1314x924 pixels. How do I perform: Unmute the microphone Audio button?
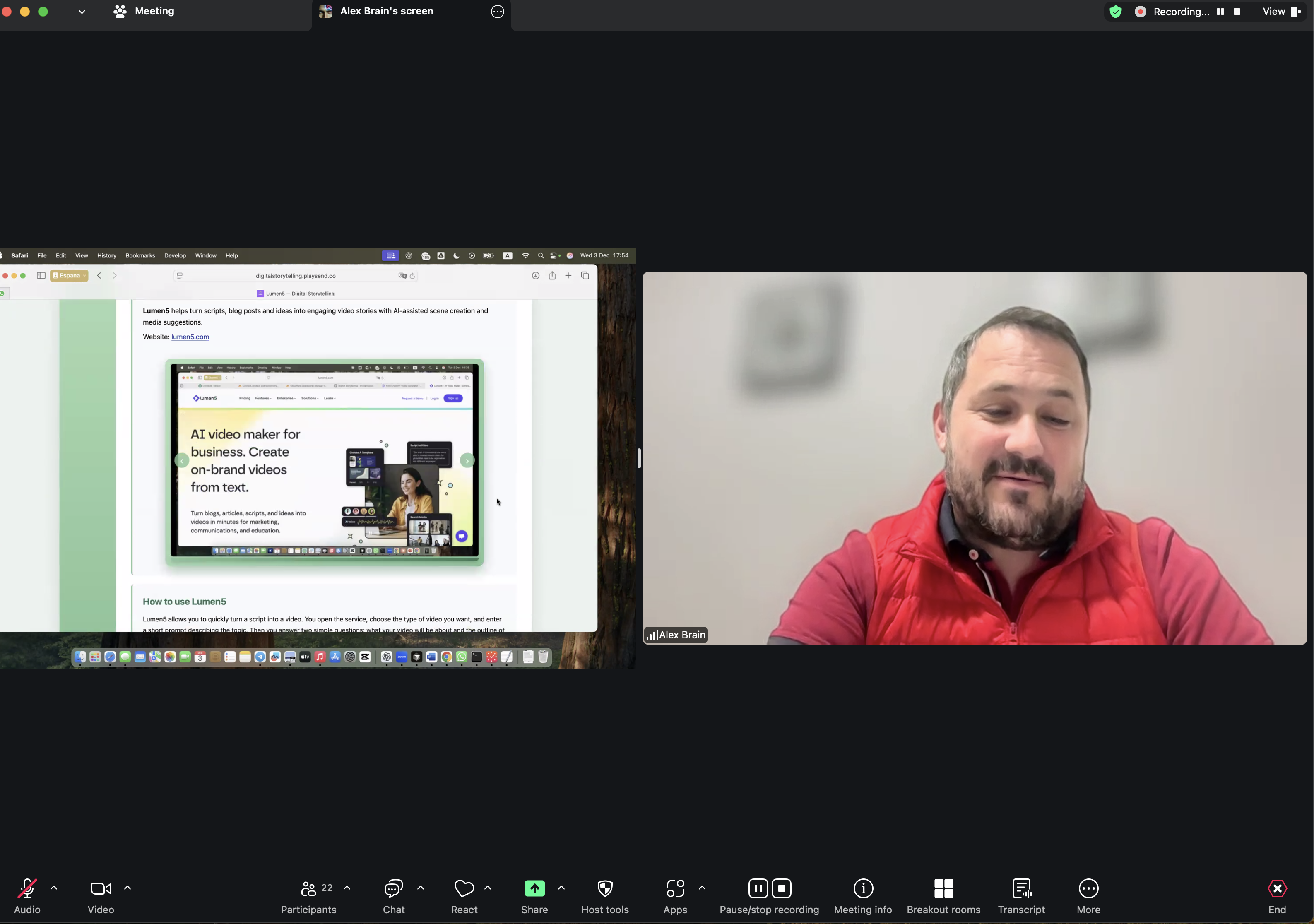27,888
